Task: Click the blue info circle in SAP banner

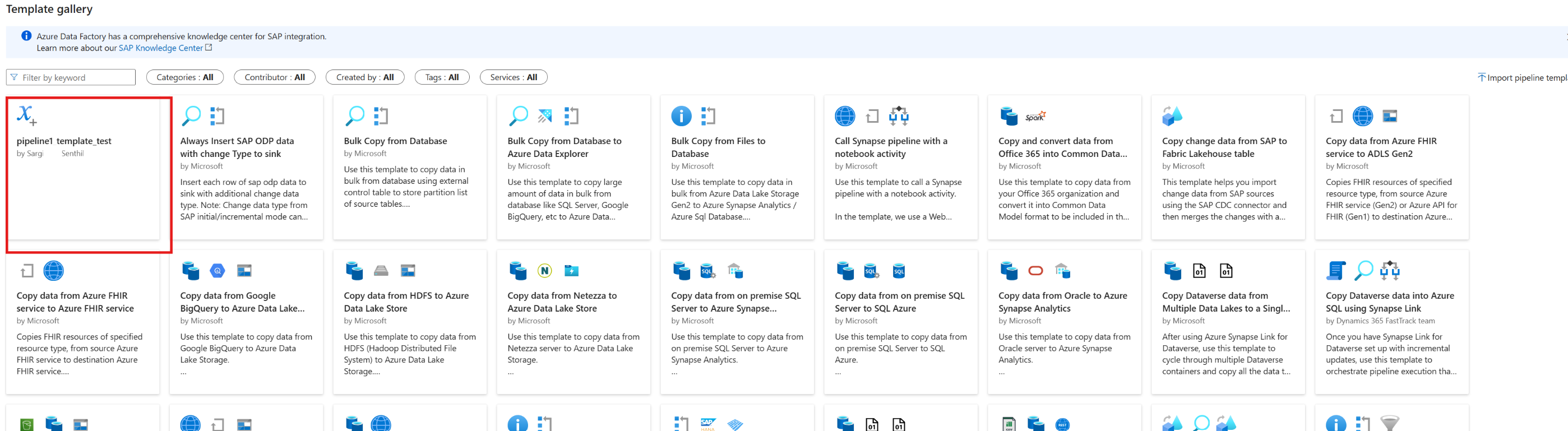Action: pos(26,36)
